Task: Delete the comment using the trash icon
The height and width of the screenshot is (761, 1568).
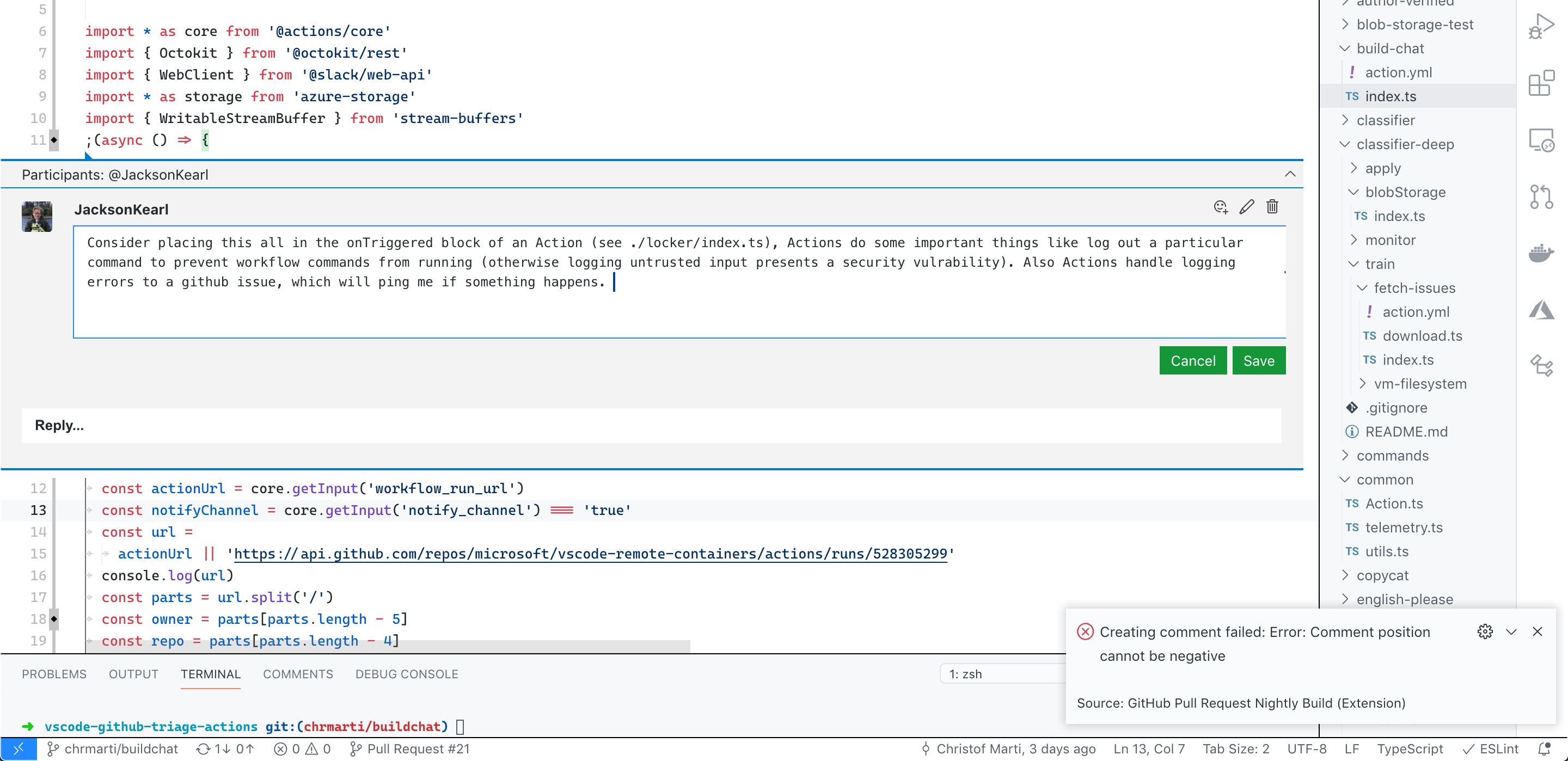Action: 1272,207
